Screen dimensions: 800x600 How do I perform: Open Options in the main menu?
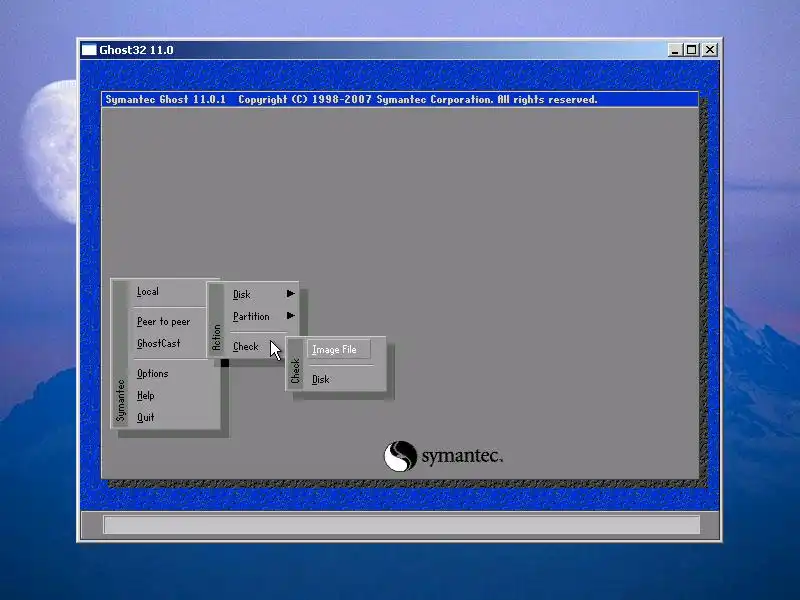tap(152, 373)
